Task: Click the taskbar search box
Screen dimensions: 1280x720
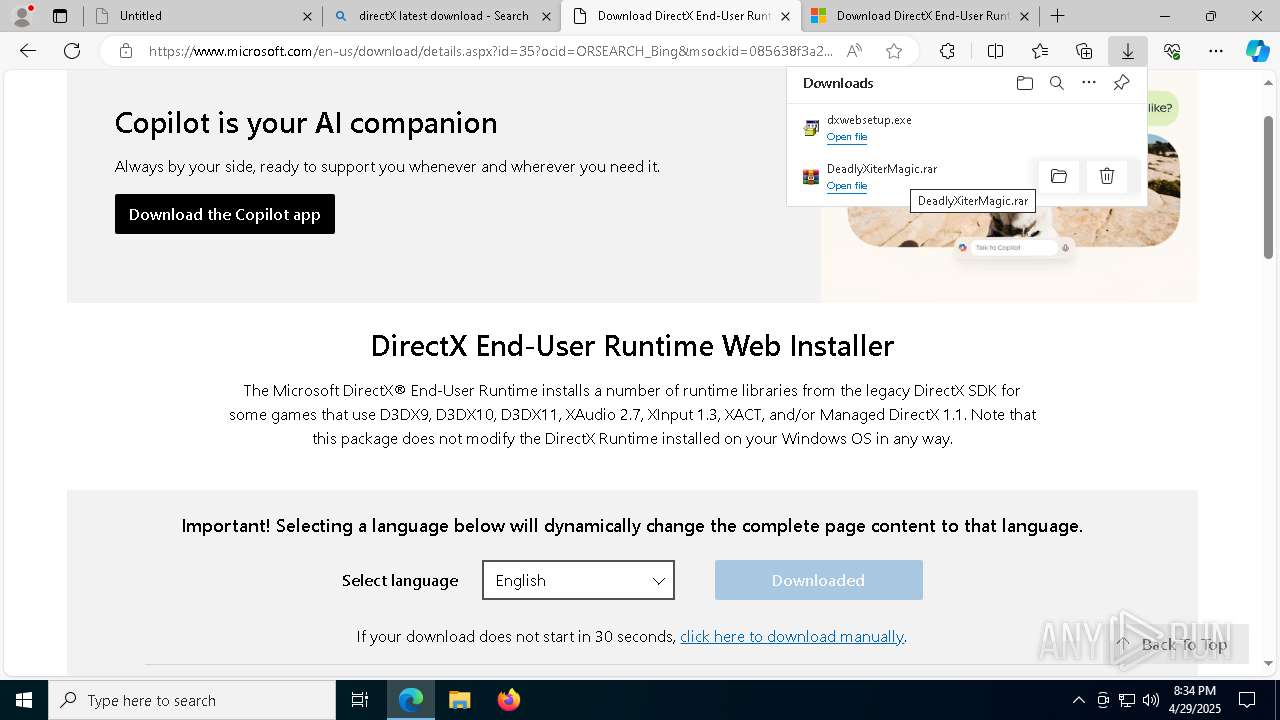Action: pos(192,700)
